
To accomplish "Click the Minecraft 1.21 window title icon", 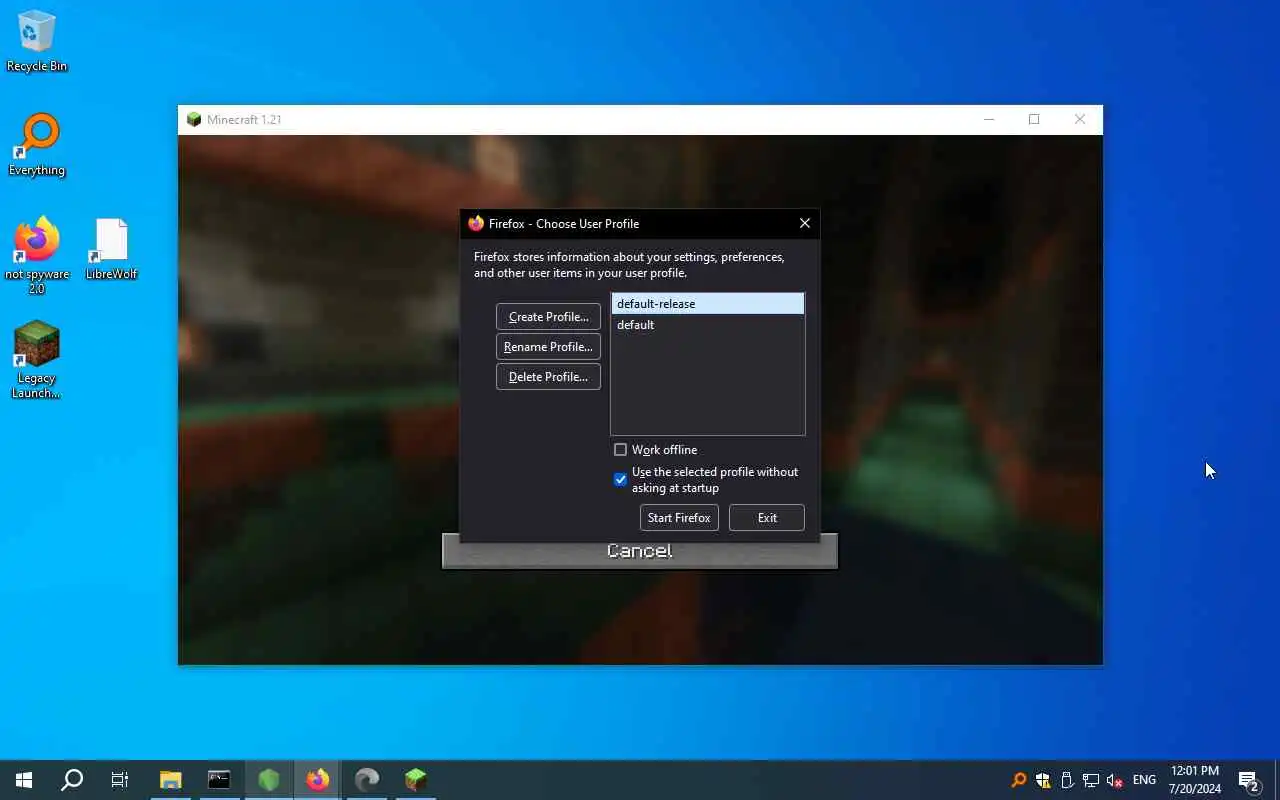I will 194,119.
